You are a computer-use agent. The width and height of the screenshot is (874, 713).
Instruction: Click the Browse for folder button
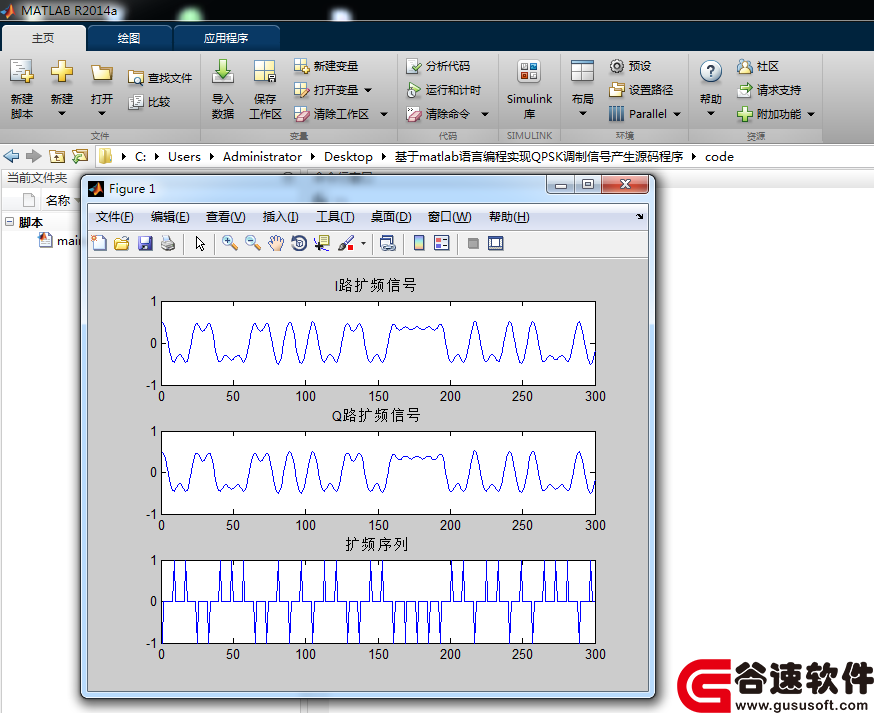(80, 156)
